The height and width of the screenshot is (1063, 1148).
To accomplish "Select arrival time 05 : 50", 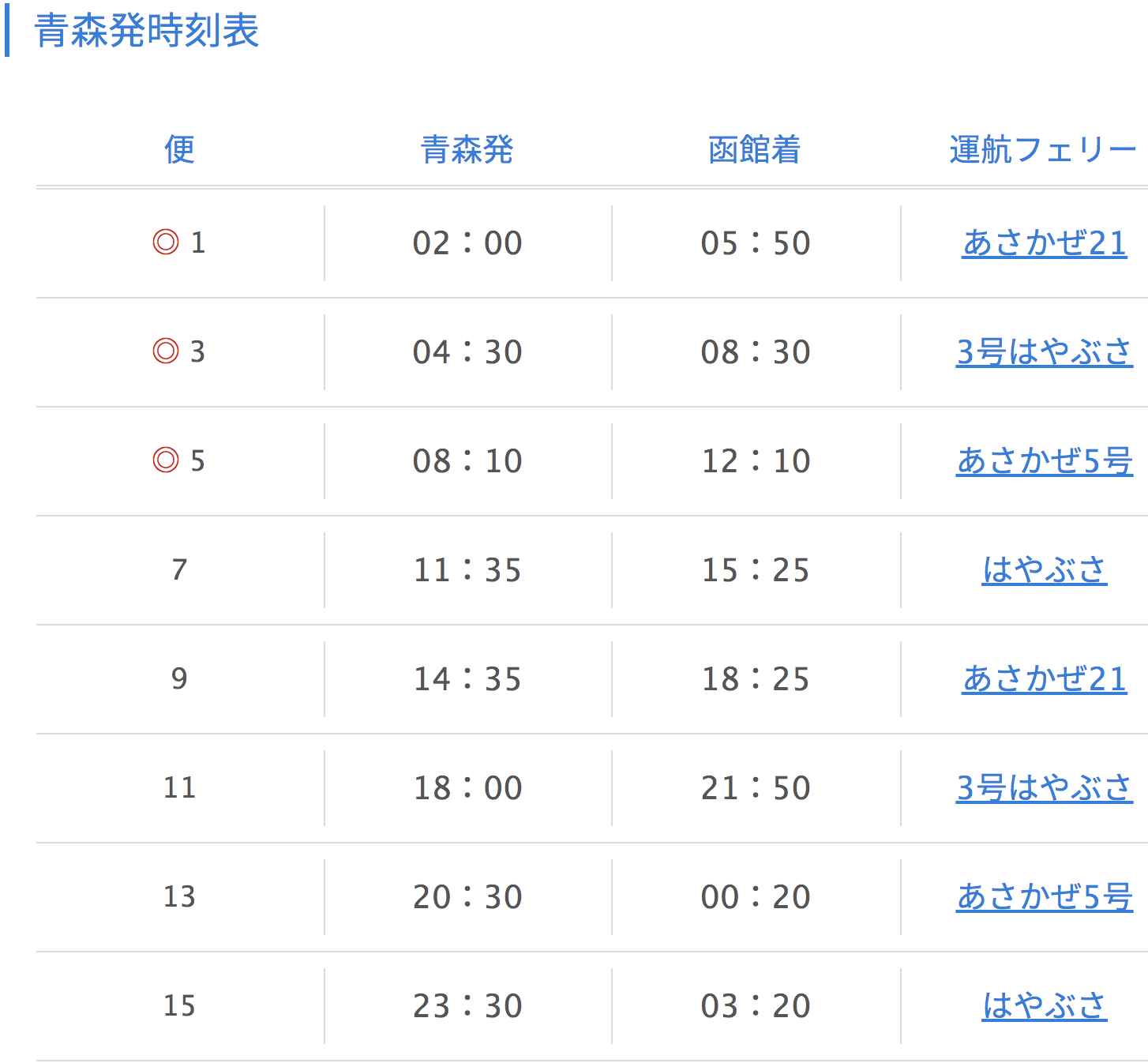I will click(x=756, y=243).
